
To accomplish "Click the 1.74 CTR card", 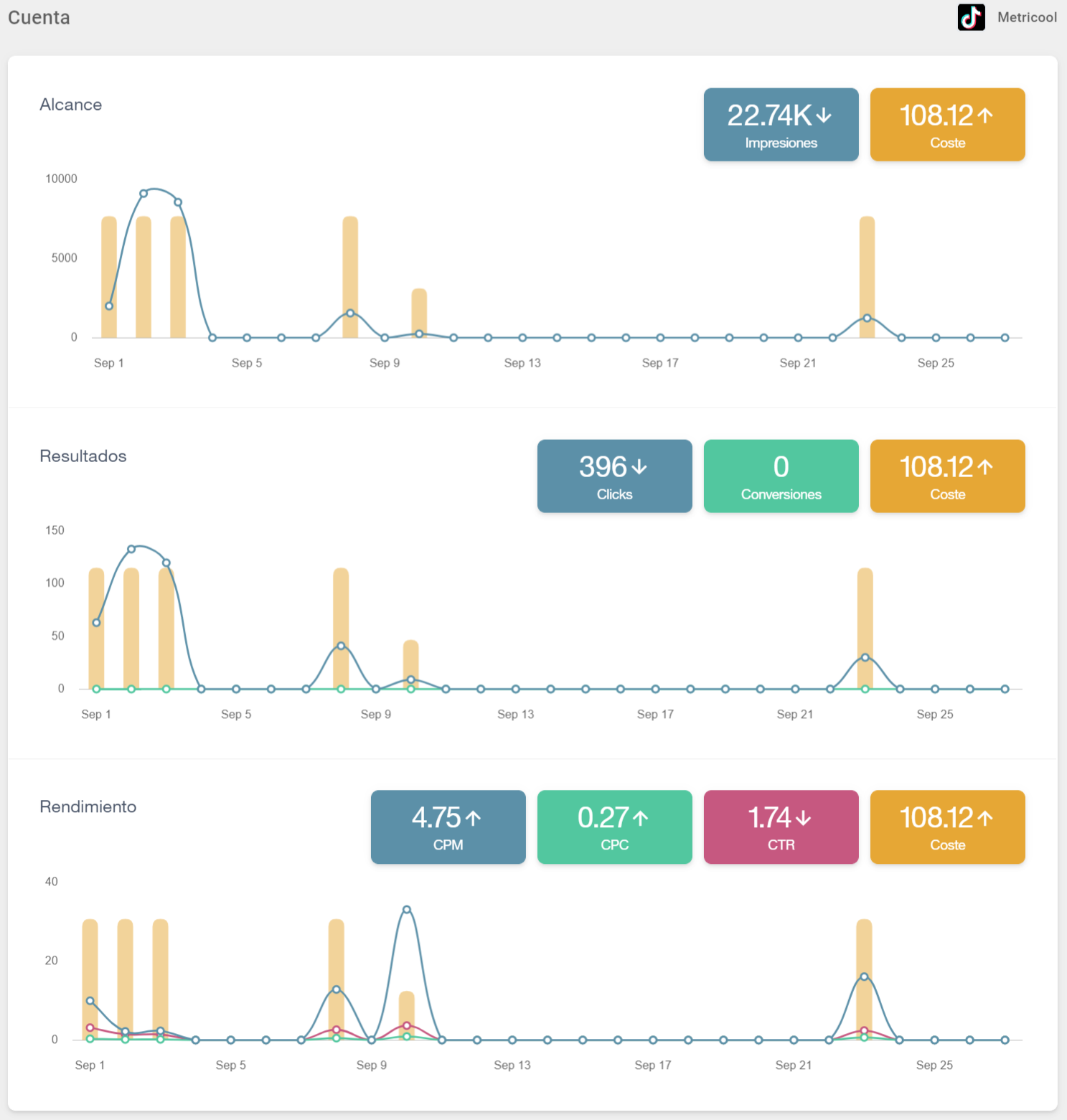I will tap(781, 827).
